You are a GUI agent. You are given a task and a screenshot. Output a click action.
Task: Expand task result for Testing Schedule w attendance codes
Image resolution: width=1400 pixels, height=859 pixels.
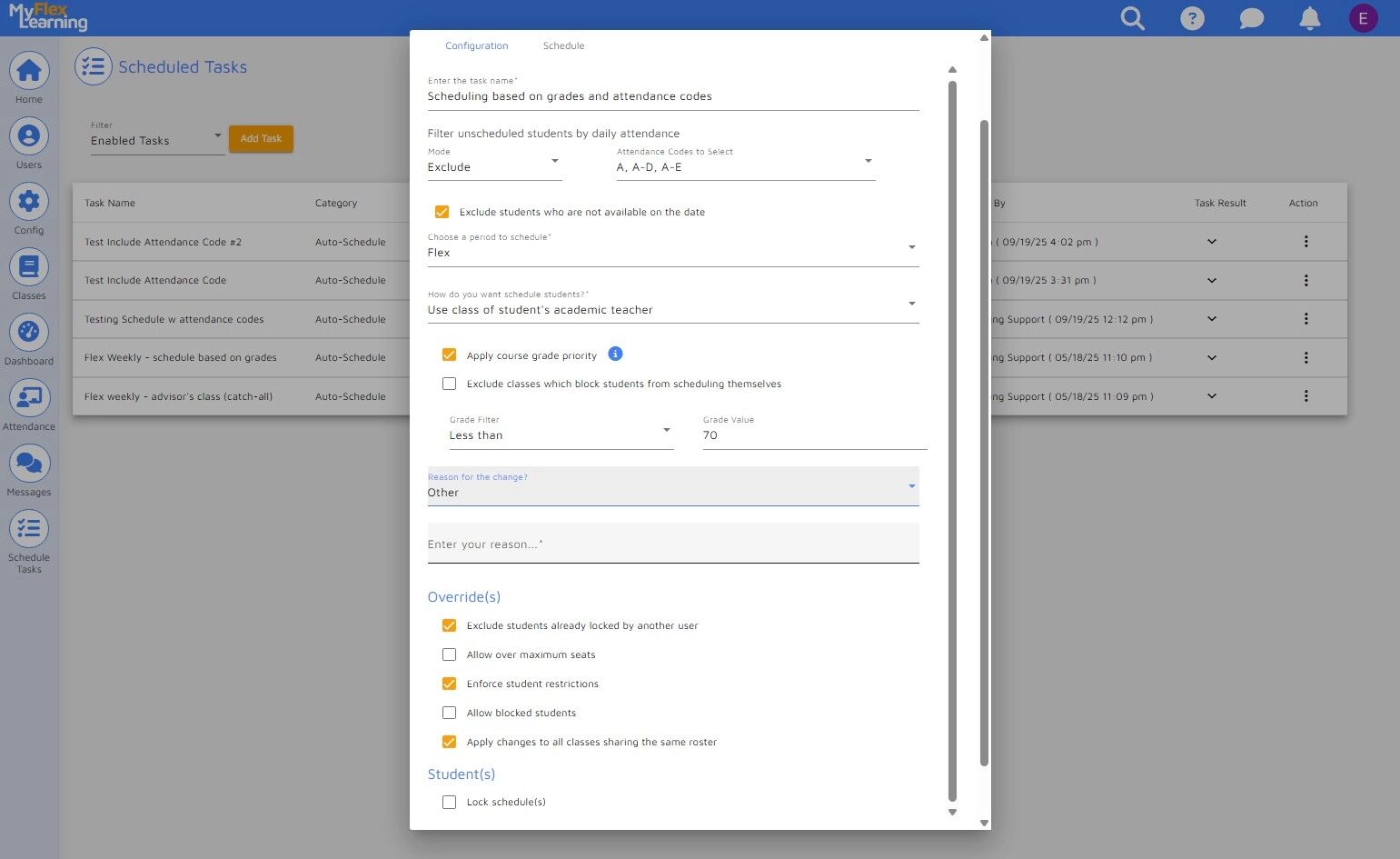pyautogui.click(x=1211, y=319)
